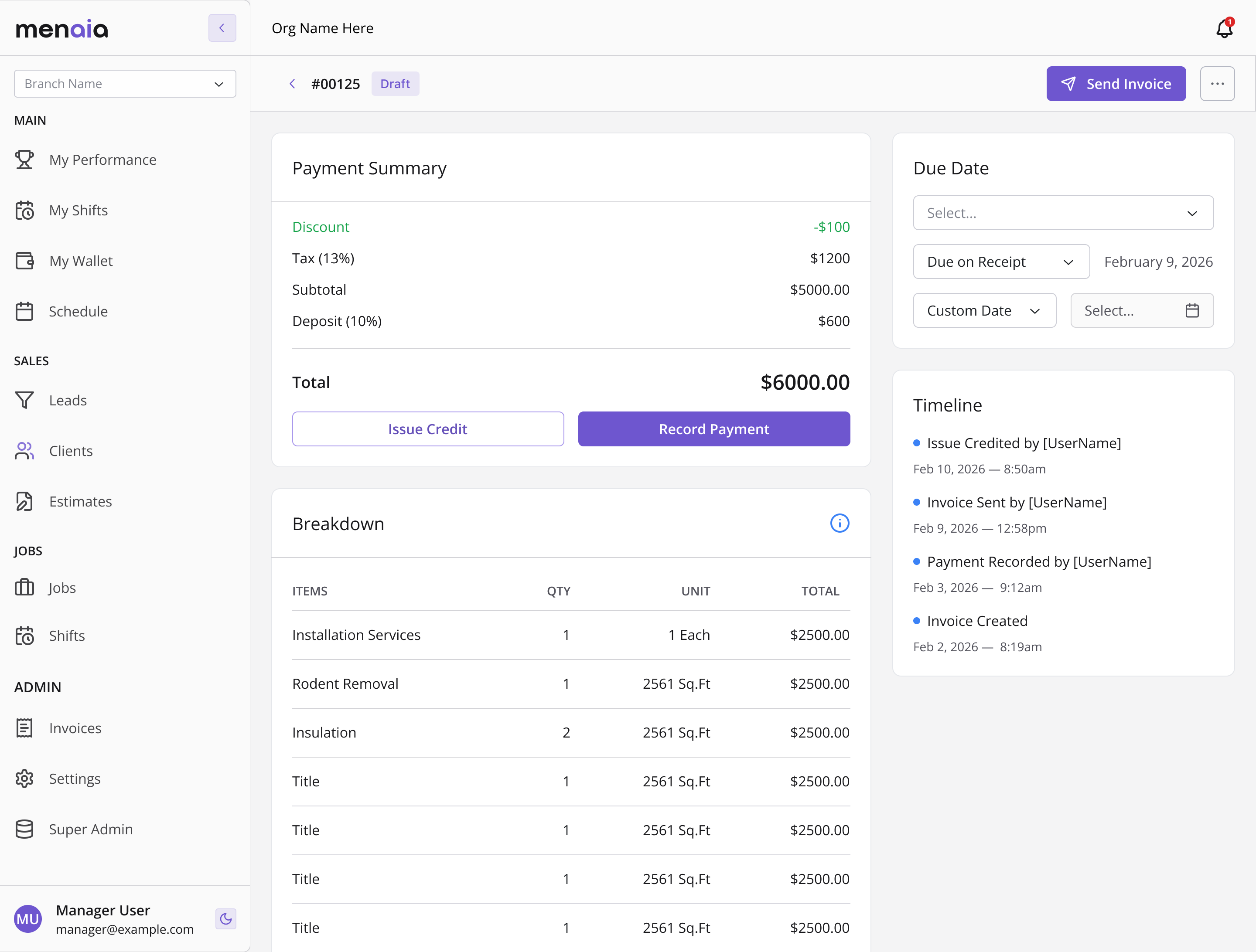Click the Rodent Removal item
Image resolution: width=1256 pixels, height=952 pixels.
point(345,683)
